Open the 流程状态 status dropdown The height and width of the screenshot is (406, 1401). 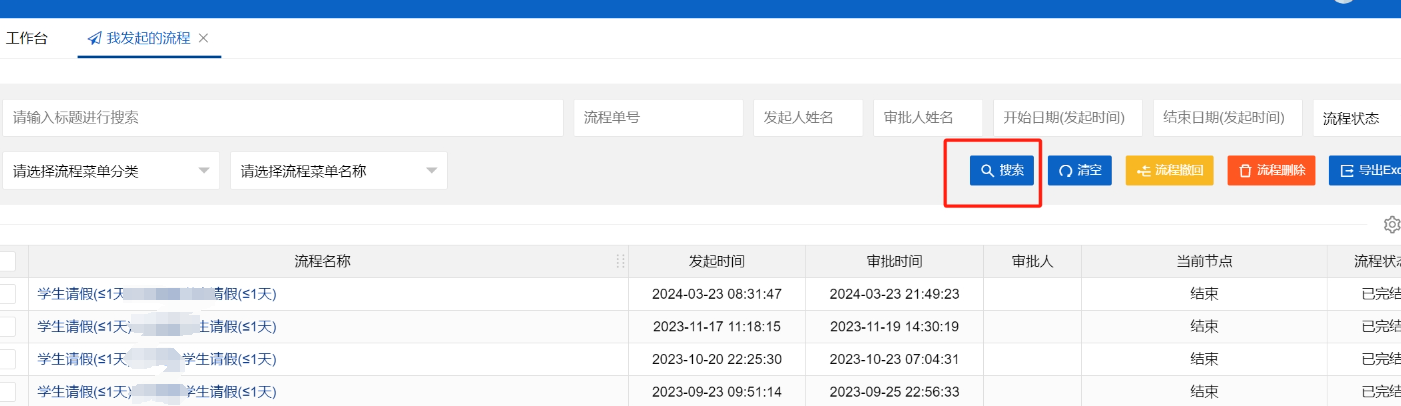pyautogui.click(x=1356, y=118)
